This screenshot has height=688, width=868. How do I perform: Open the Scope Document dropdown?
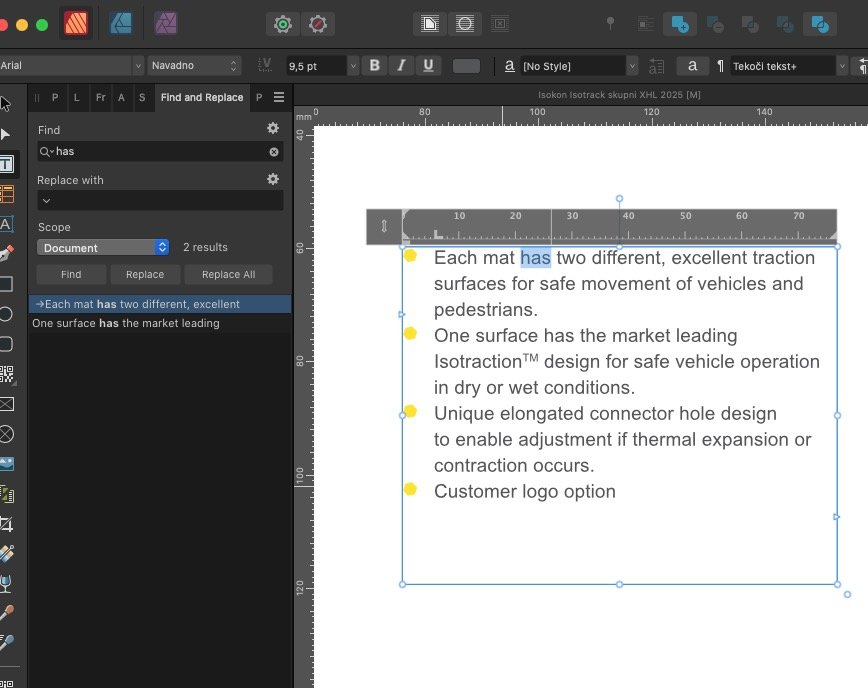click(103, 247)
